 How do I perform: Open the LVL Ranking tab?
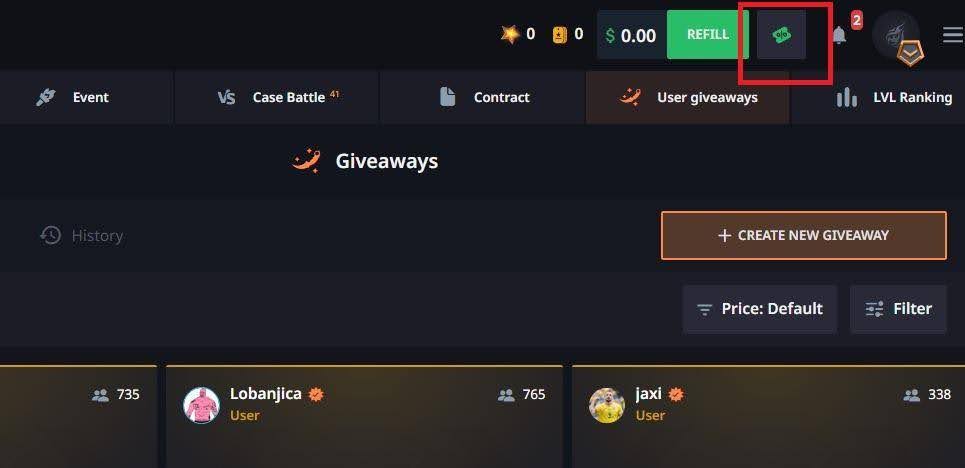tap(879, 97)
